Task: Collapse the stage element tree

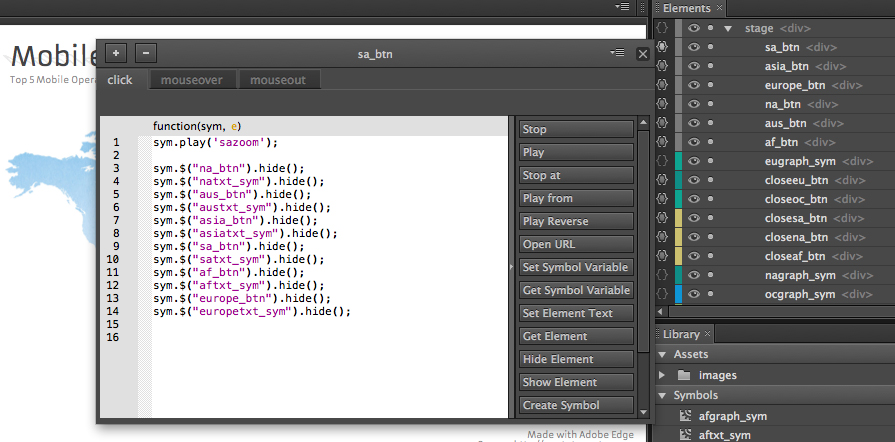Action: pos(728,28)
